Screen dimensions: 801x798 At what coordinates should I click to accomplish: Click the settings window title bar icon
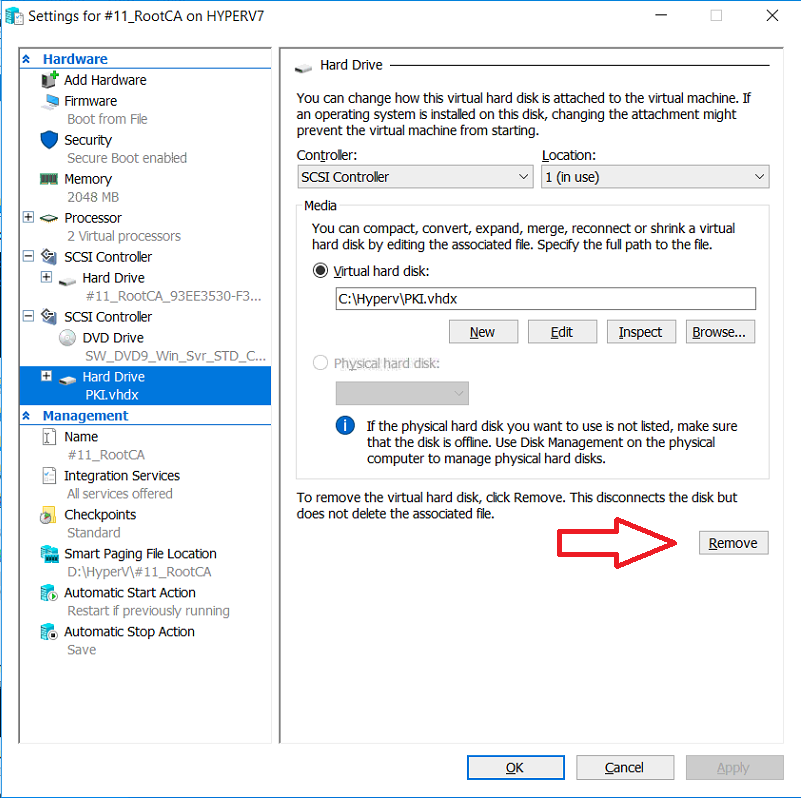tap(14, 16)
